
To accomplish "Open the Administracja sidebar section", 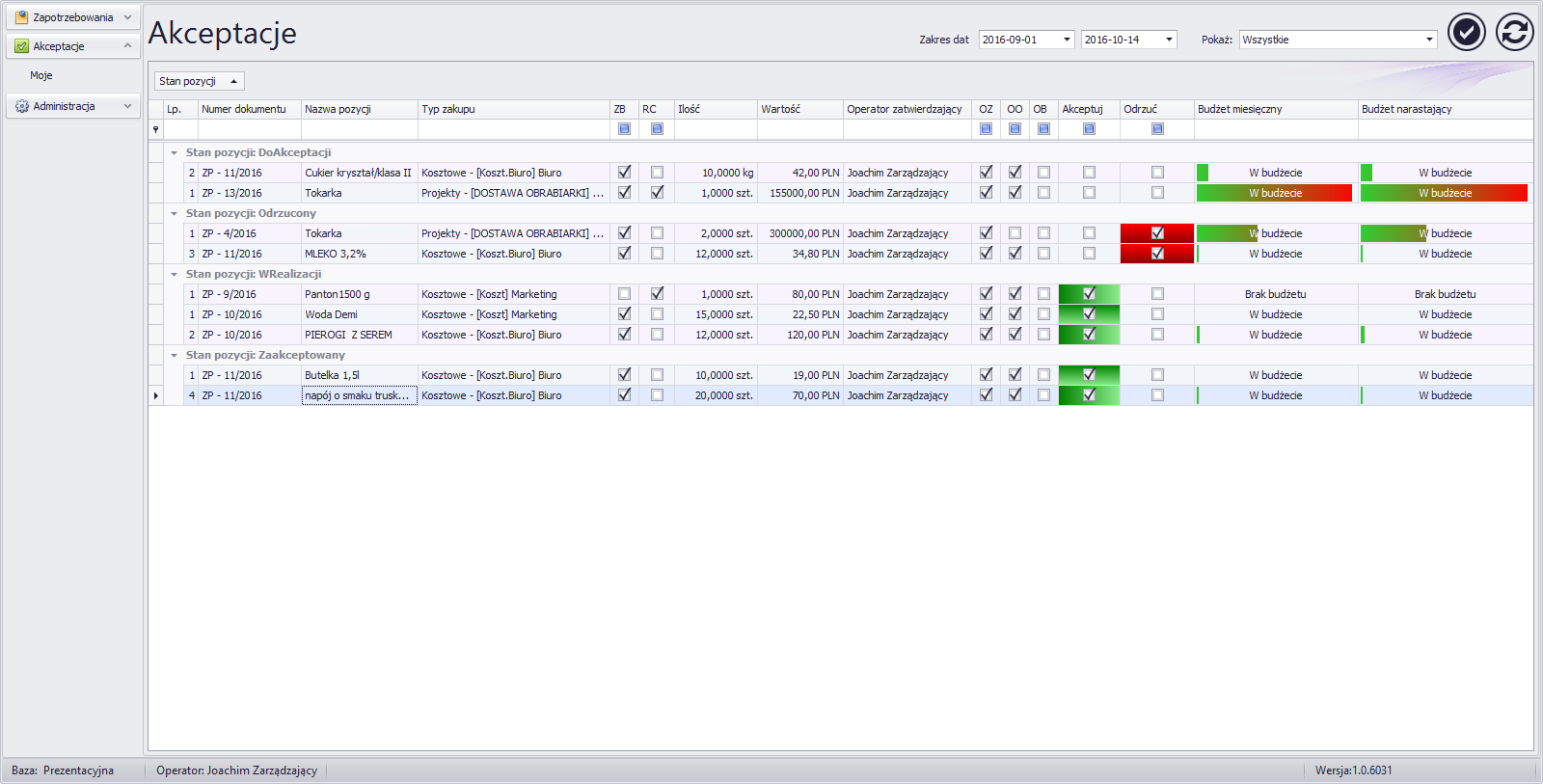I will tap(73, 106).
